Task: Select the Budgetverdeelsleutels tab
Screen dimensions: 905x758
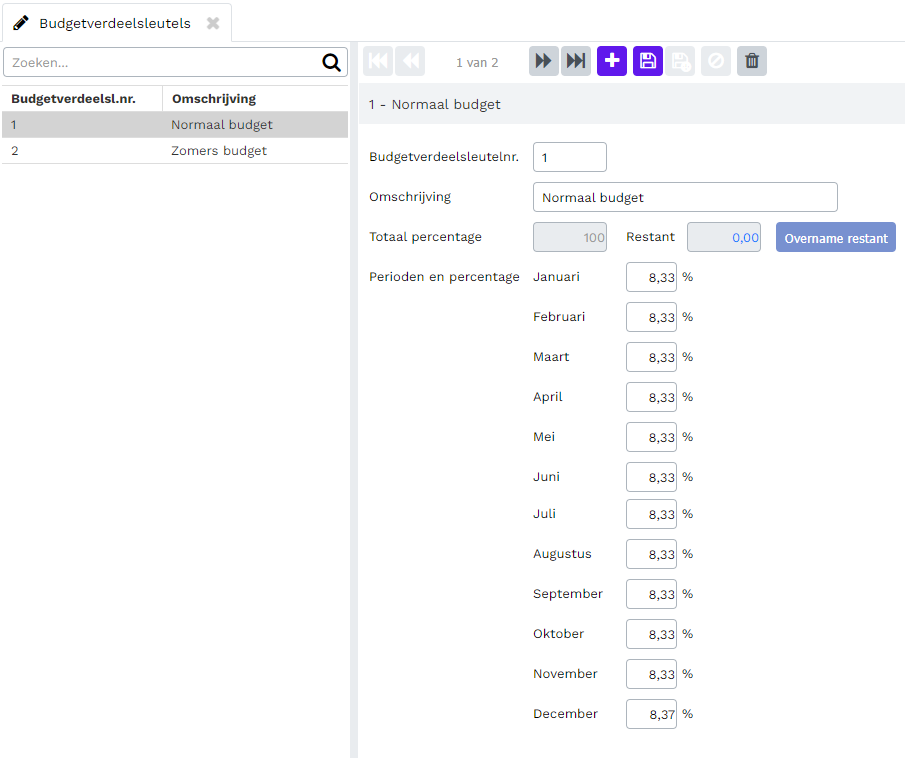Action: click(115, 23)
